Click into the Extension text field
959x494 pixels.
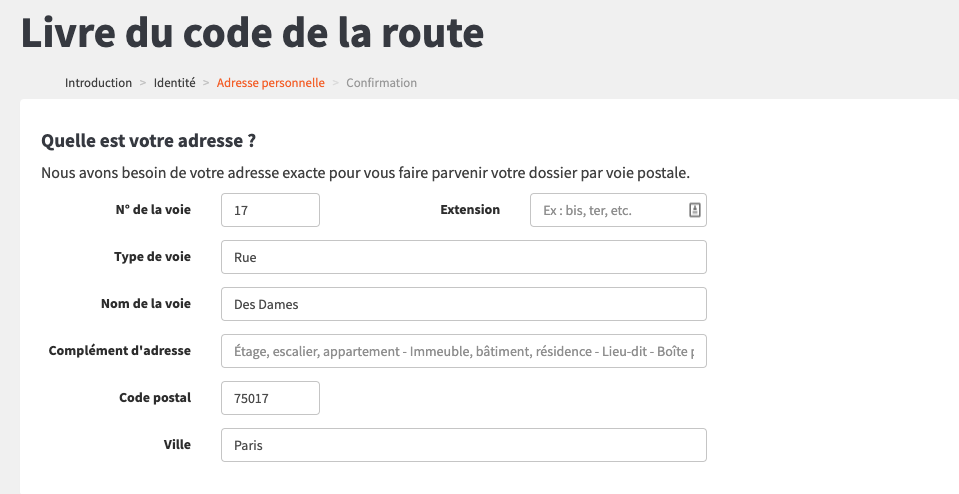click(608, 210)
